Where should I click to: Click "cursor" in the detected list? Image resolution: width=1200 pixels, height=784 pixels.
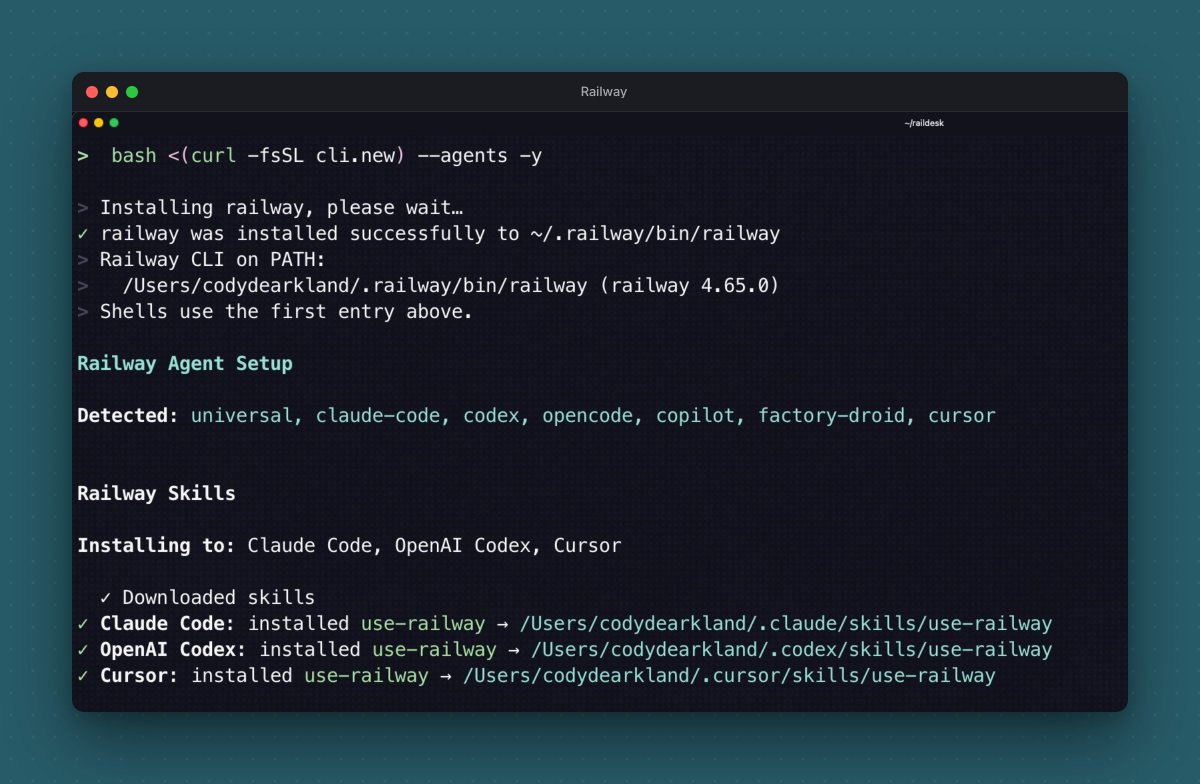[x=962, y=416]
